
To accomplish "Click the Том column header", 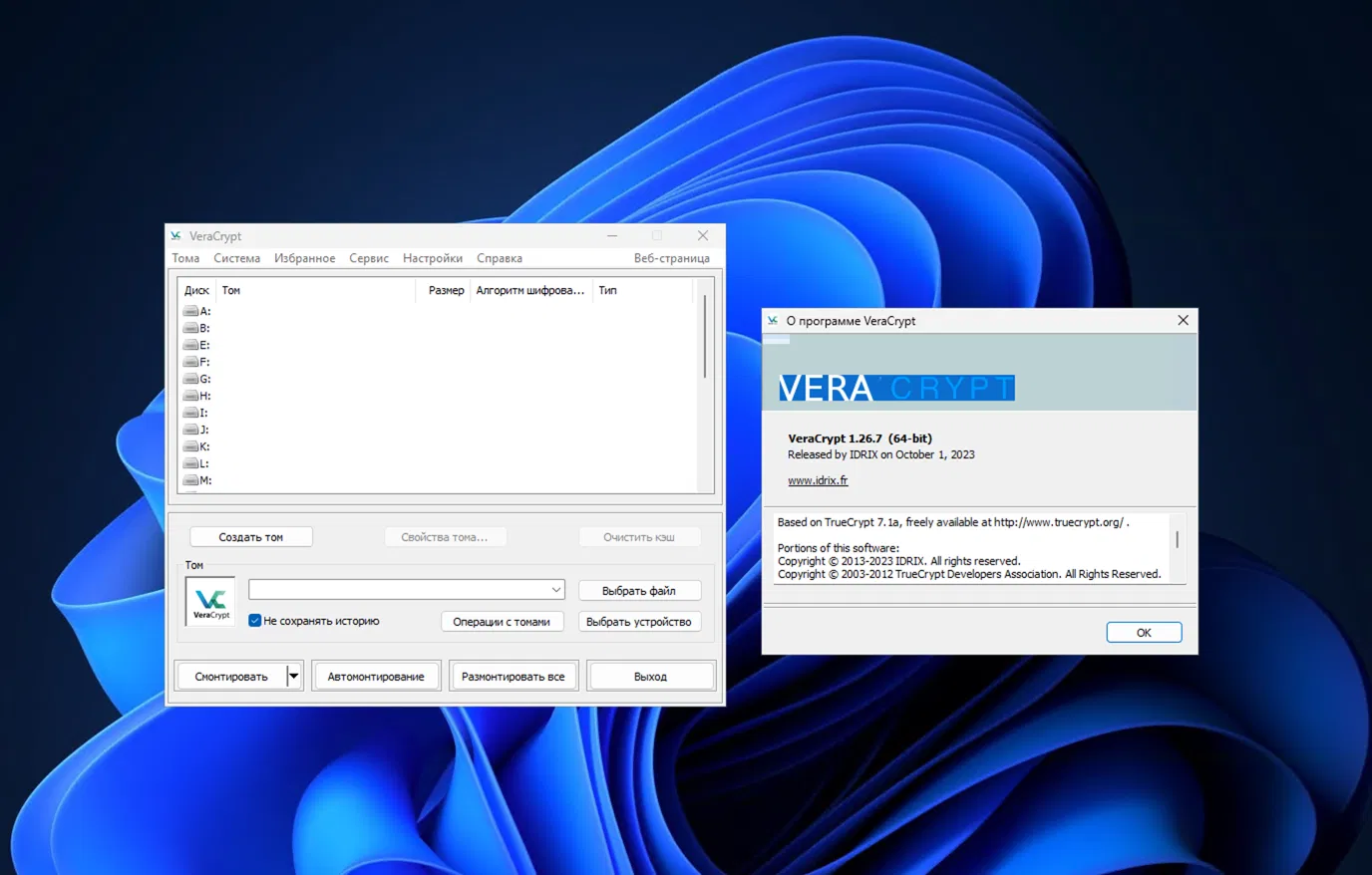I will point(316,291).
